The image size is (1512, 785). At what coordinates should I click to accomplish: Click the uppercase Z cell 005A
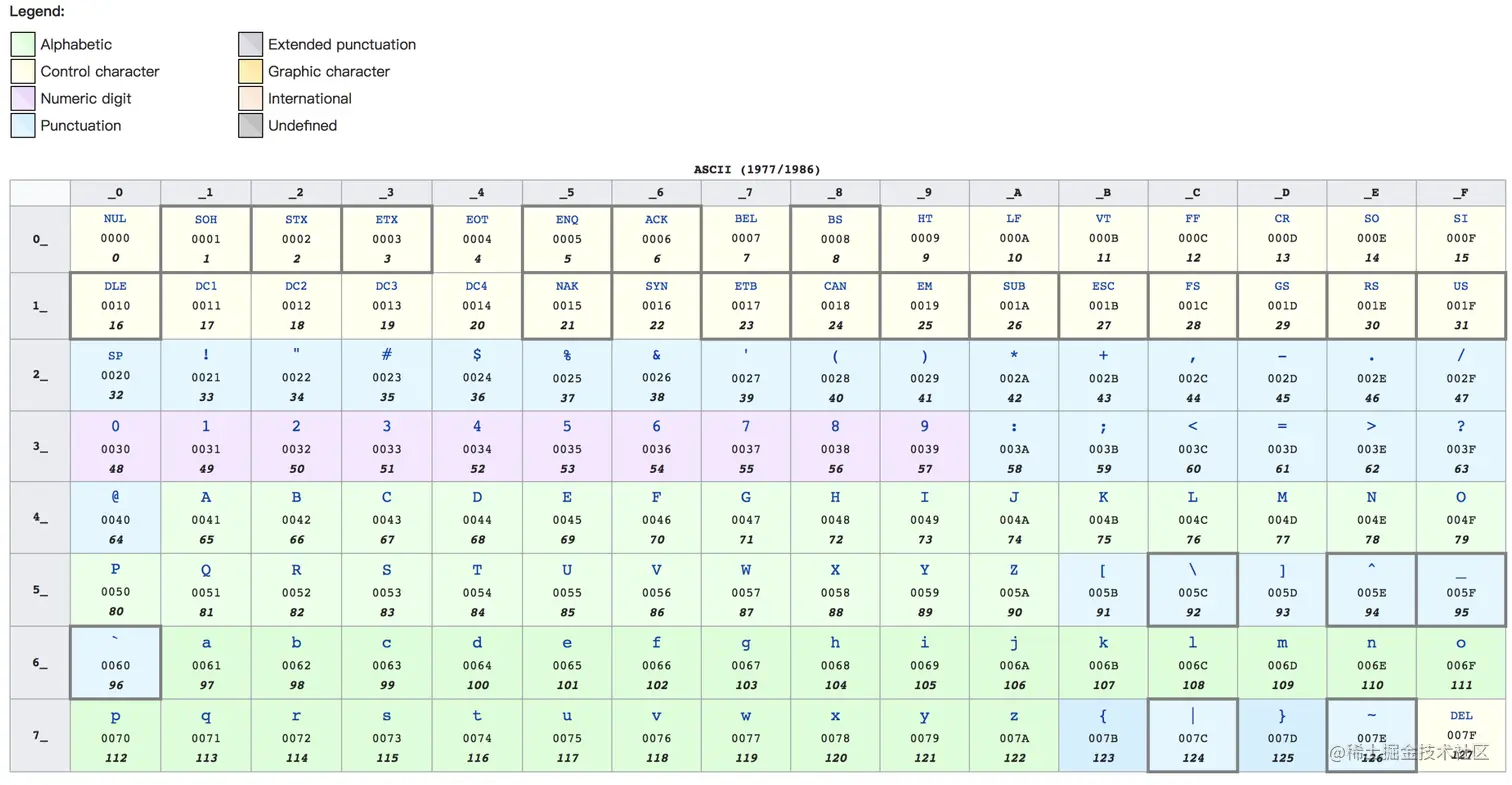tap(1014, 590)
